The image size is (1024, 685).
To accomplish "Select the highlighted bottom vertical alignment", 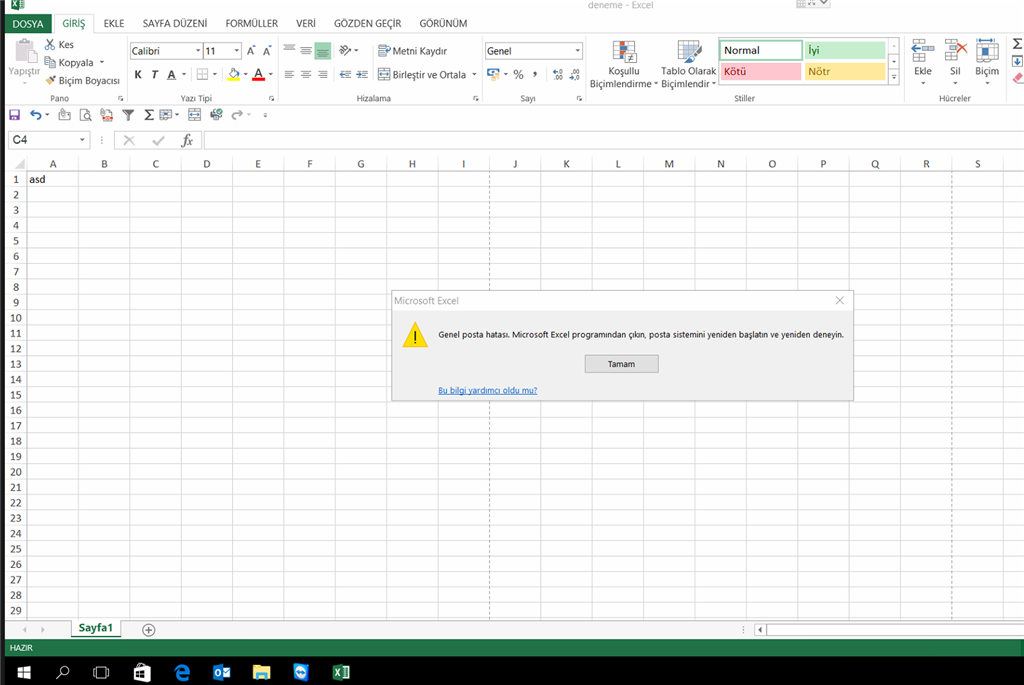I will pos(323,50).
